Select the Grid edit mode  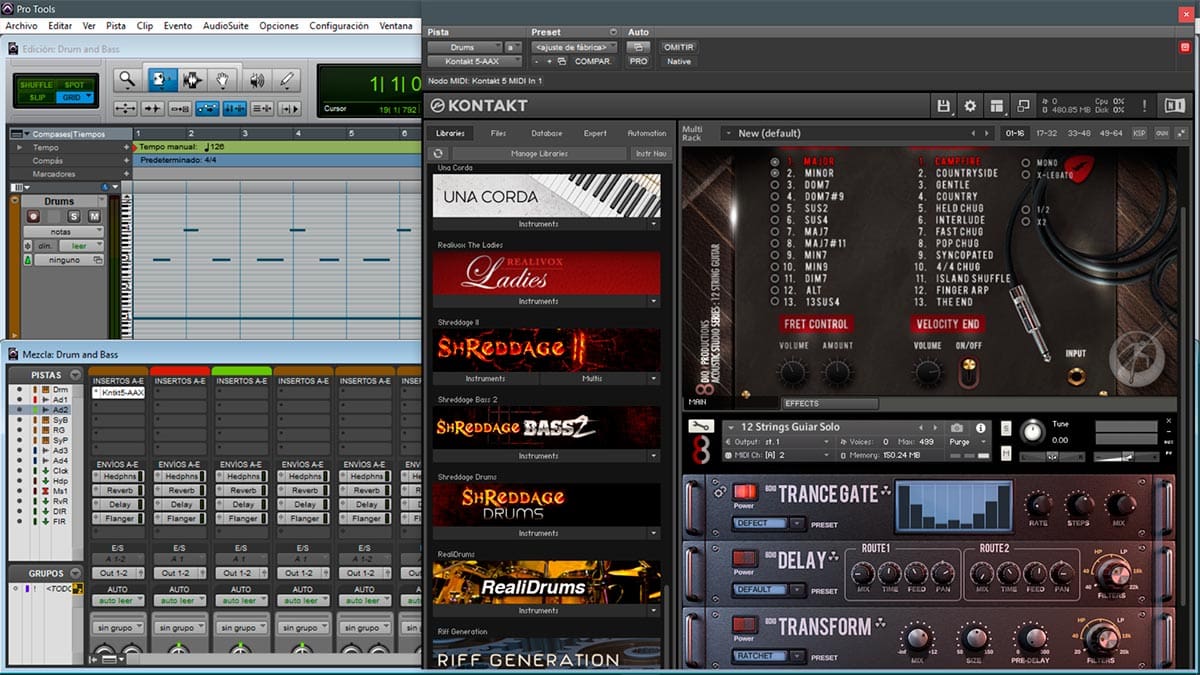[x=73, y=97]
